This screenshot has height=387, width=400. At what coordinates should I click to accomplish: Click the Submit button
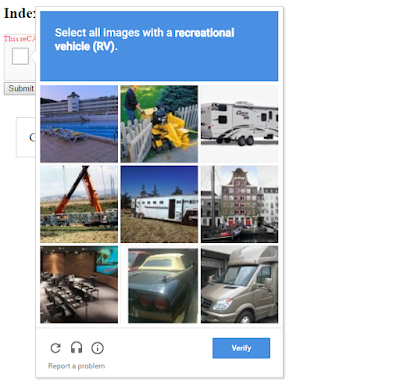tap(20, 89)
